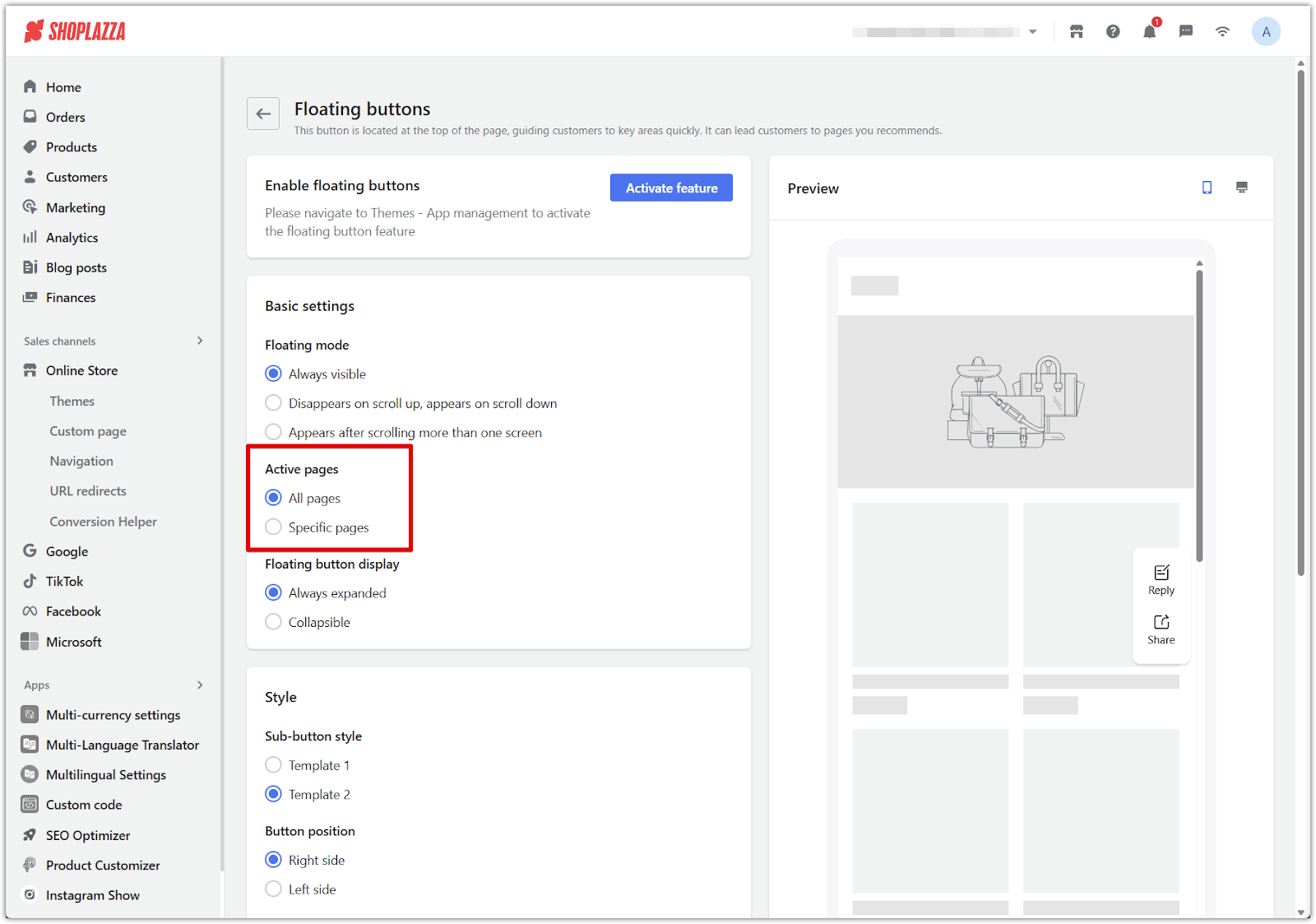Click the main page vertical scrollbar
The height and width of the screenshot is (924, 1316).
point(1300,321)
